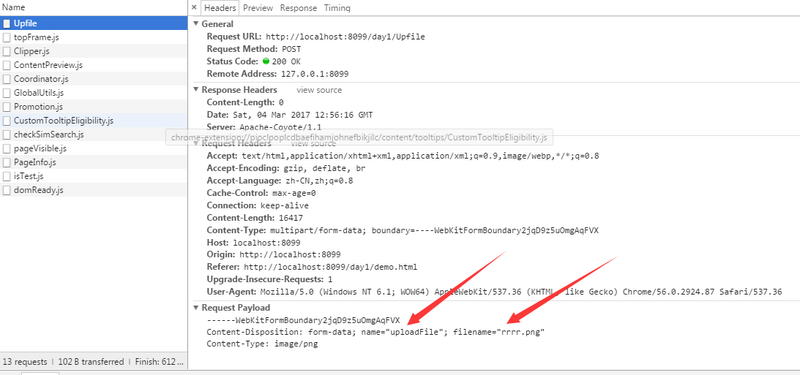Click the Cache-Control max-age=0 line

coord(262,193)
